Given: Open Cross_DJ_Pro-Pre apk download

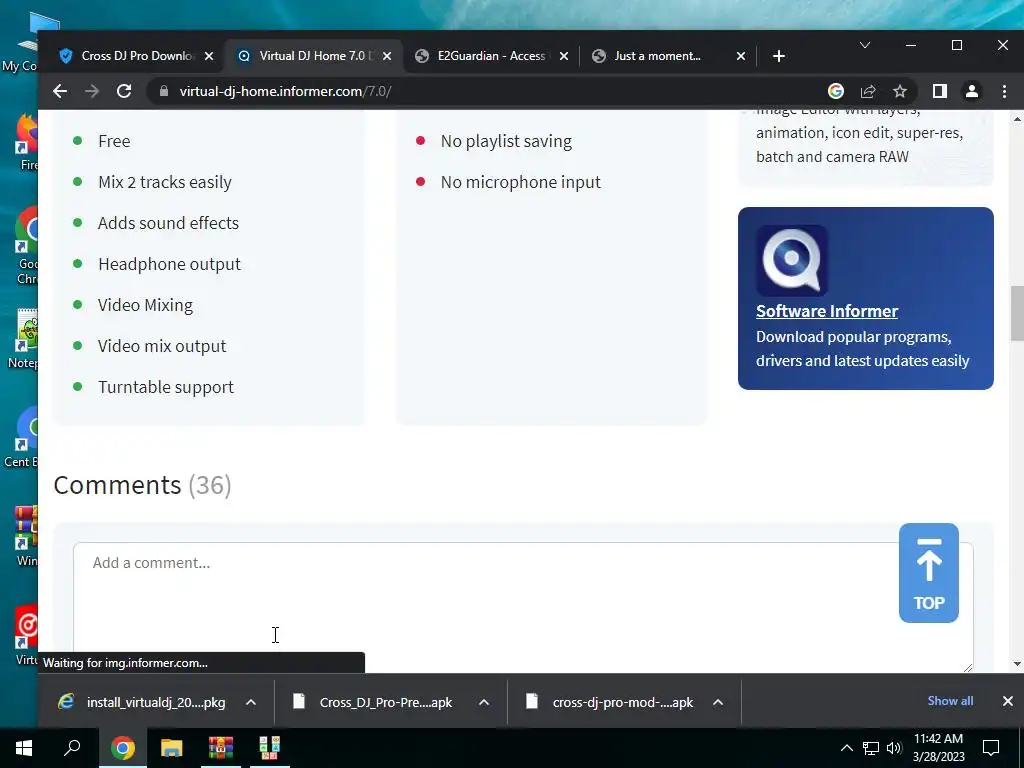Looking at the screenshot, I should [x=374, y=702].
